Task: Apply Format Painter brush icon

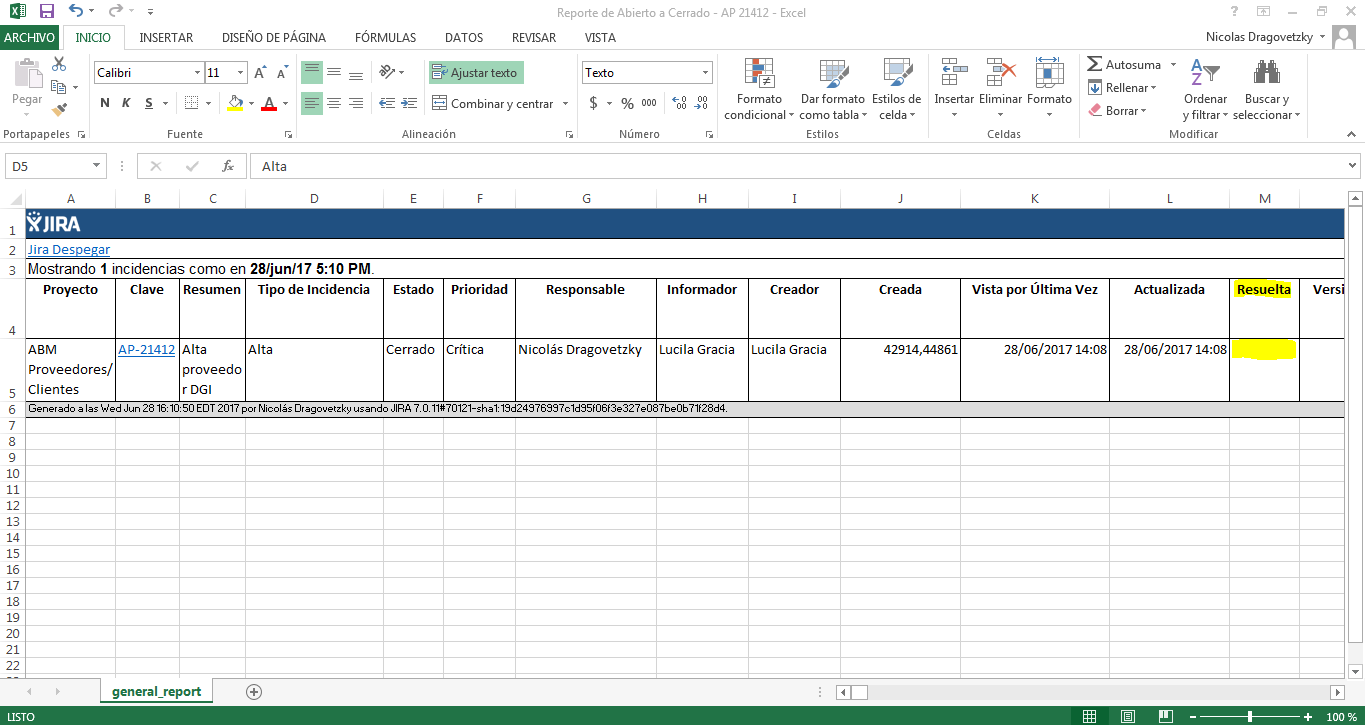Action: [59, 109]
